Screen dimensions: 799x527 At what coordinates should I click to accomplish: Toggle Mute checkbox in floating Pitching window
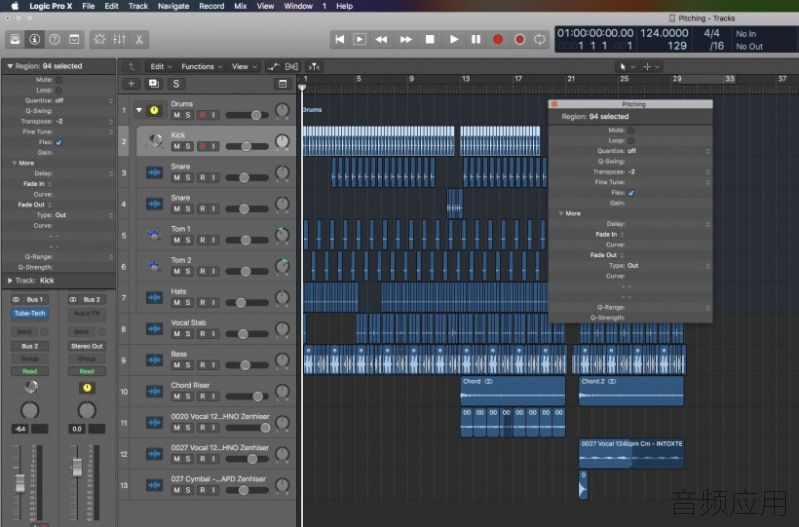click(631, 130)
